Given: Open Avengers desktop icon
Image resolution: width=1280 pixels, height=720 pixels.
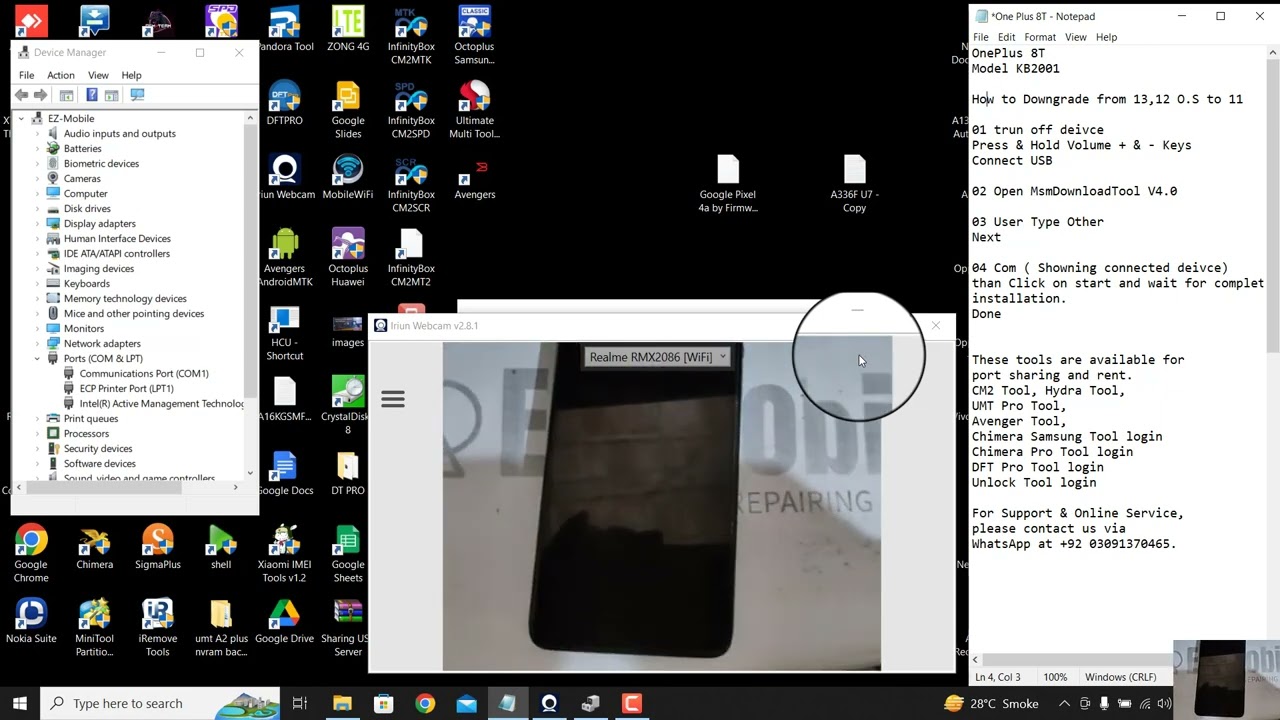Looking at the screenshot, I should click(474, 178).
